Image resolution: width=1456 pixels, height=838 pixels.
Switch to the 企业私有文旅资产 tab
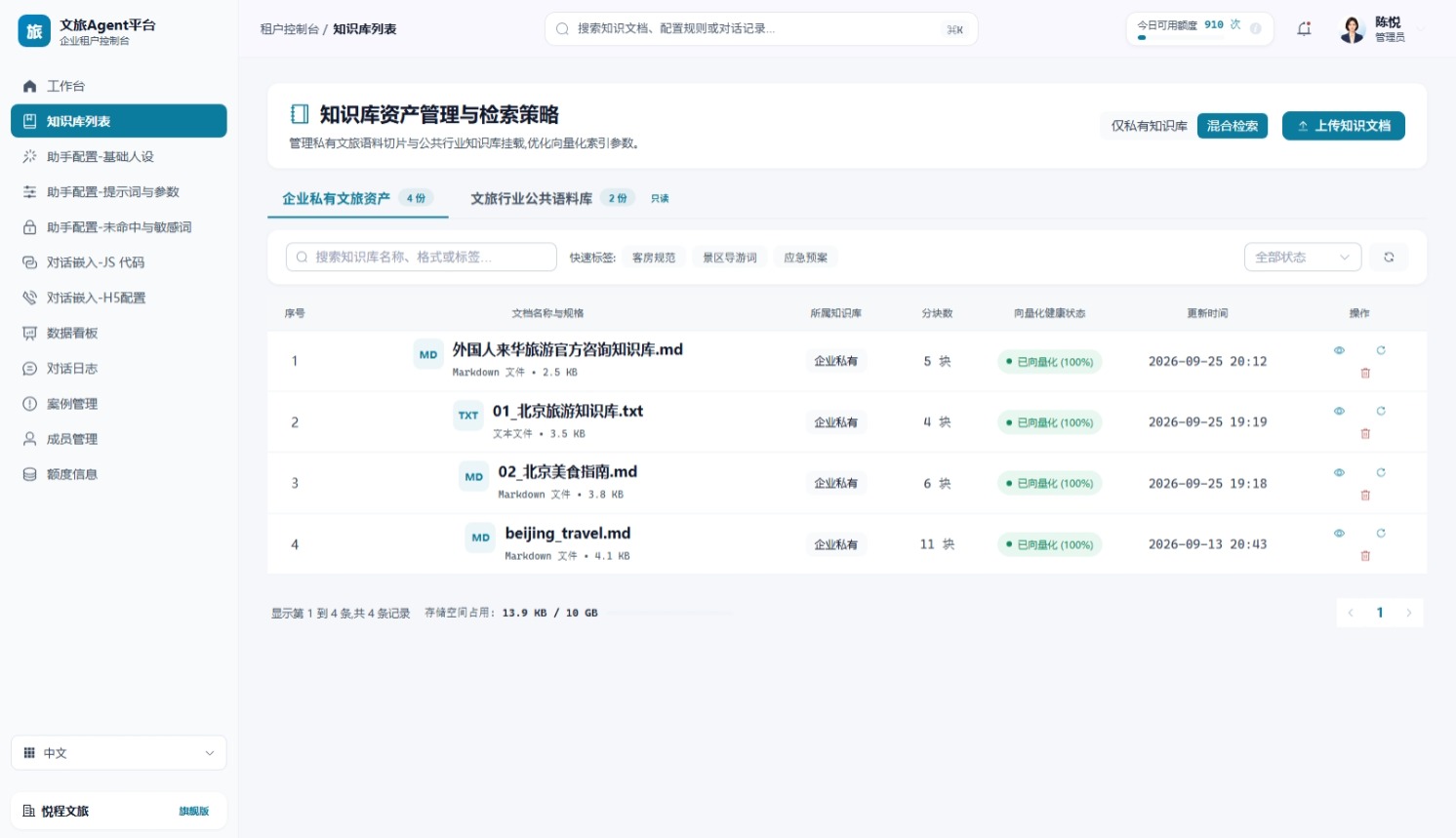click(358, 198)
